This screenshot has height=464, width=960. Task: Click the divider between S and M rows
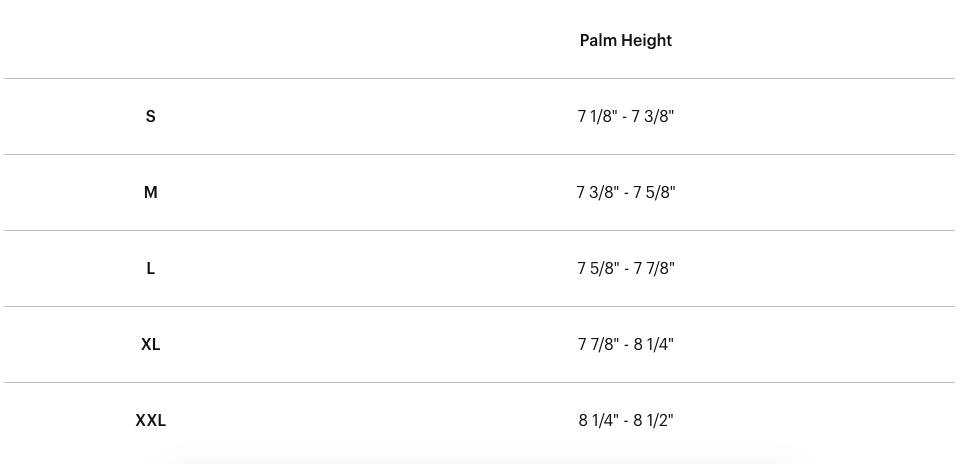pyautogui.click(x=480, y=154)
